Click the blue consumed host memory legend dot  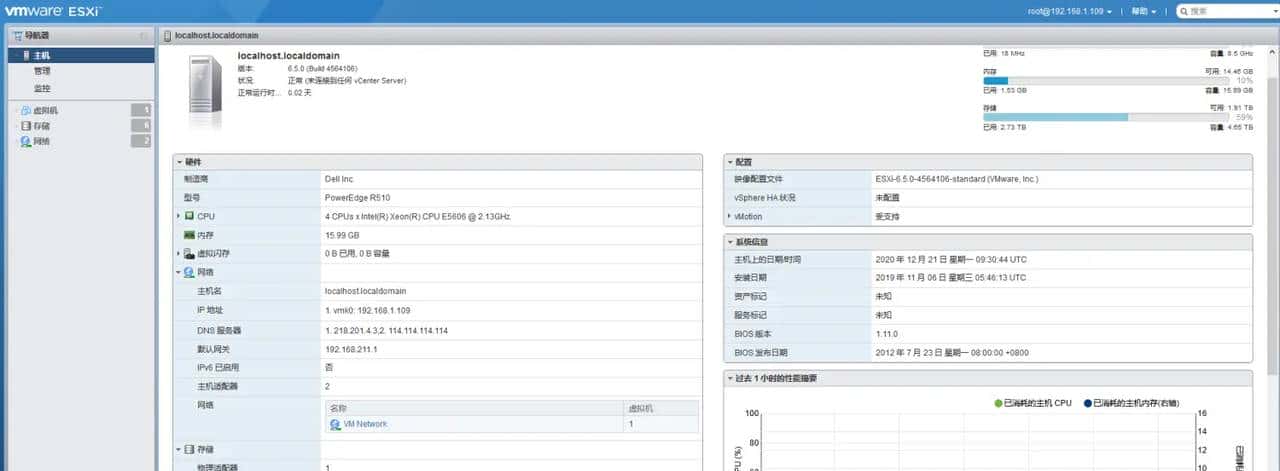pyautogui.click(x=1087, y=403)
